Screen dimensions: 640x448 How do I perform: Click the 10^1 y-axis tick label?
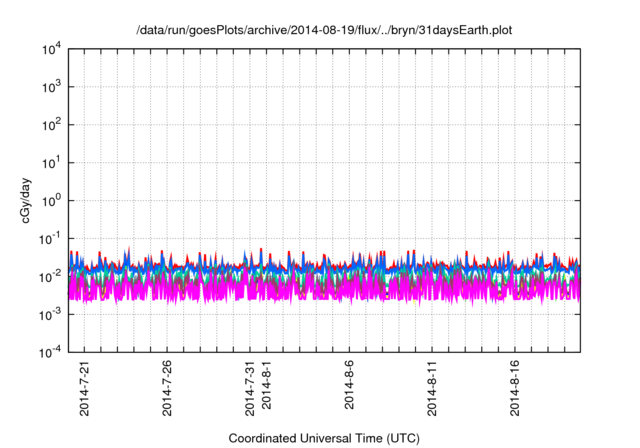(x=52, y=163)
